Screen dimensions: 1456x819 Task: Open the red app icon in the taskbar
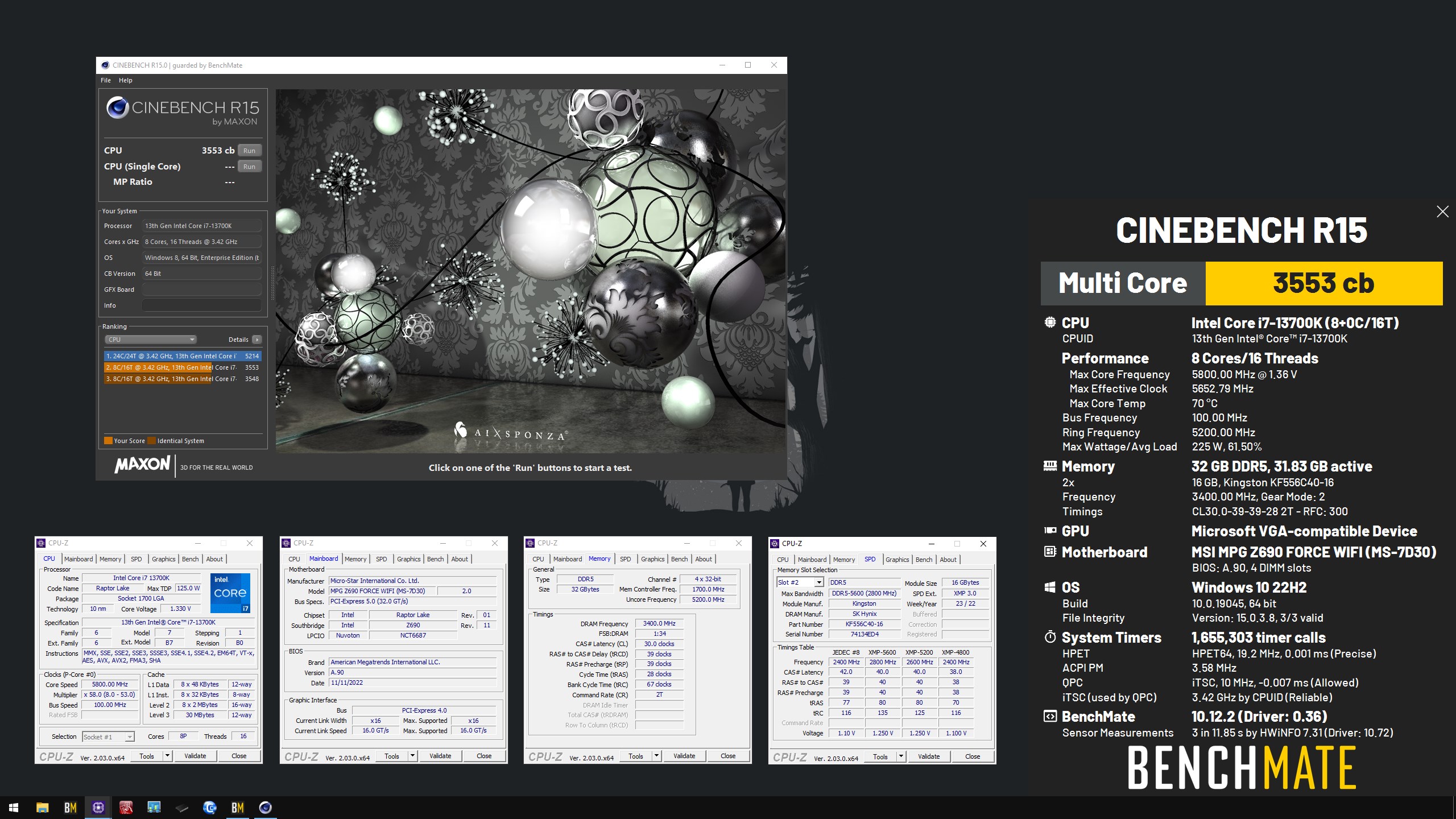[126, 808]
